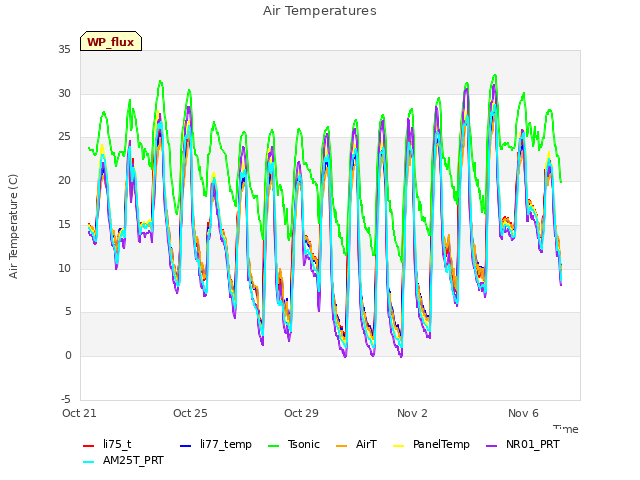Toggle NR01_PRT series in legend

pyautogui.click(x=522, y=444)
